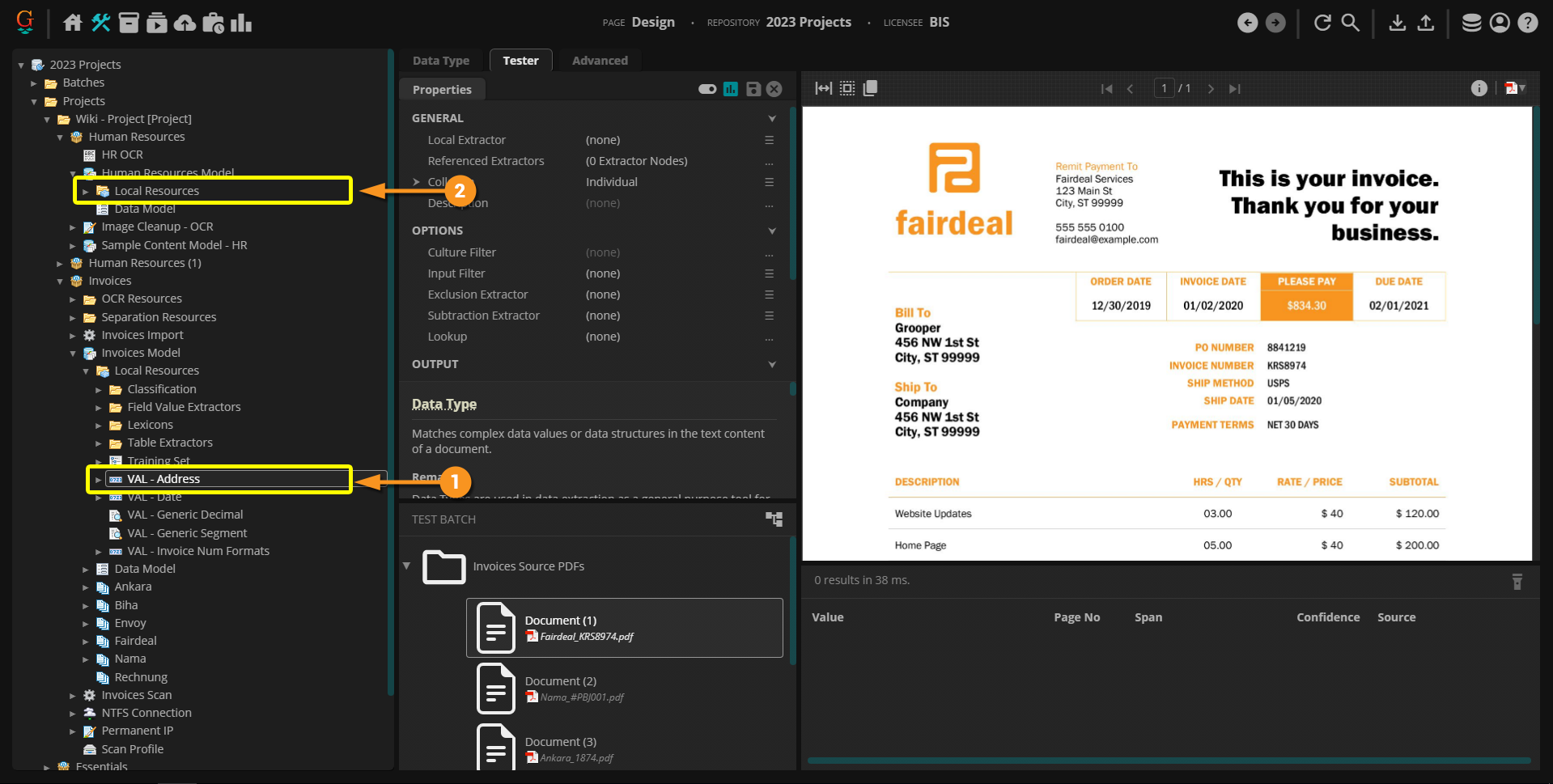This screenshot has height=784, width=1553.
Task: Toggle the select-region icon in viewer toolbar
Action: [847, 88]
